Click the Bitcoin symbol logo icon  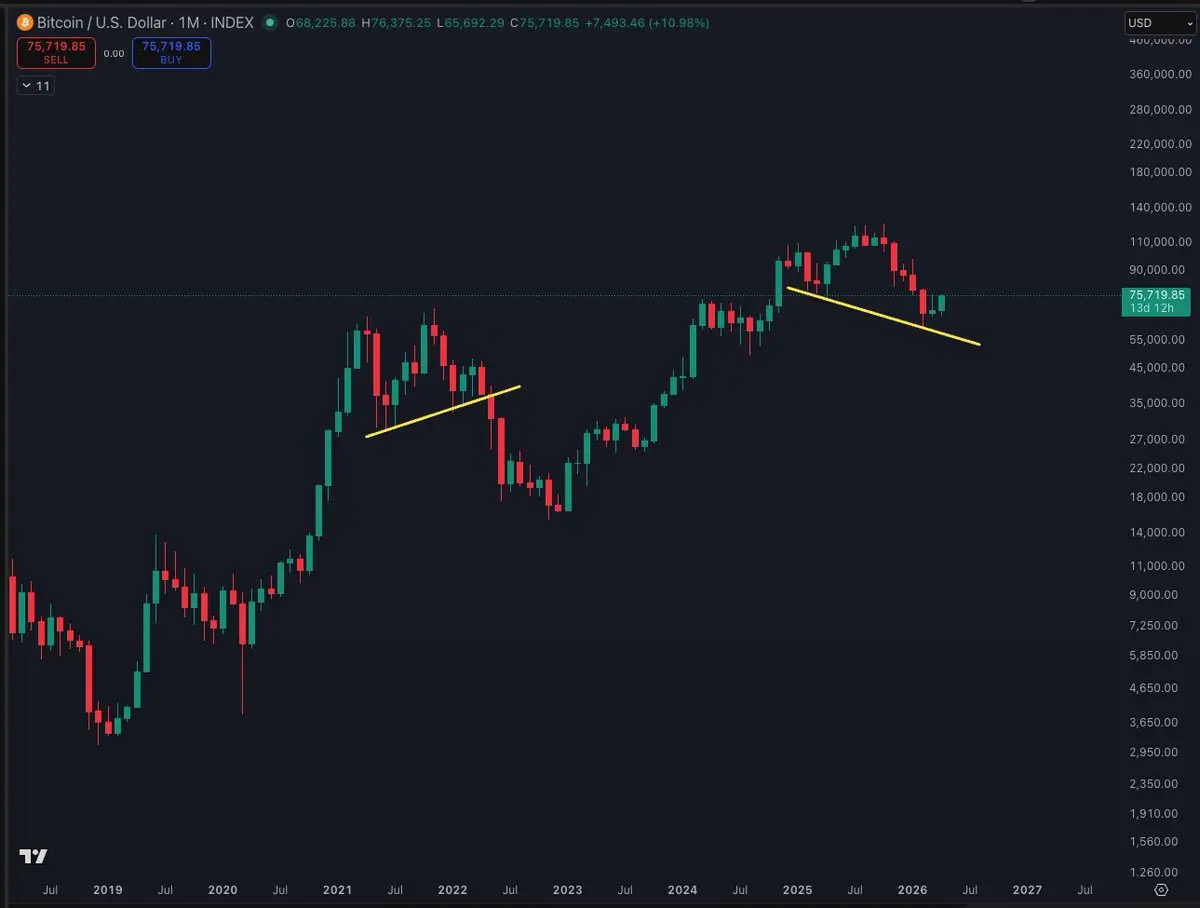pos(25,22)
